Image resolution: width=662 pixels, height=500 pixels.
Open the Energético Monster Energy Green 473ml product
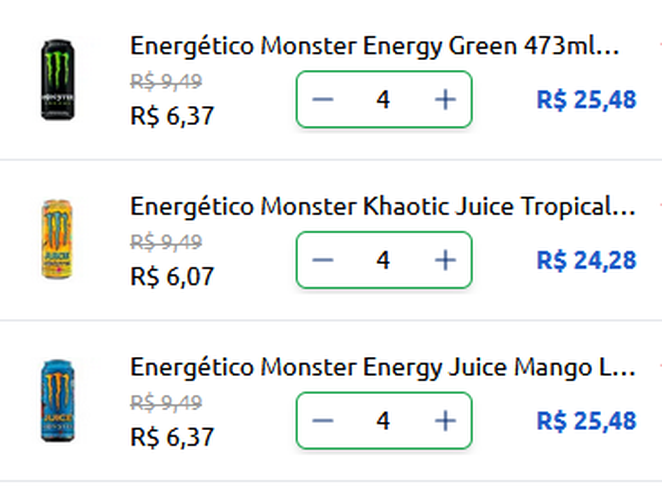(375, 46)
